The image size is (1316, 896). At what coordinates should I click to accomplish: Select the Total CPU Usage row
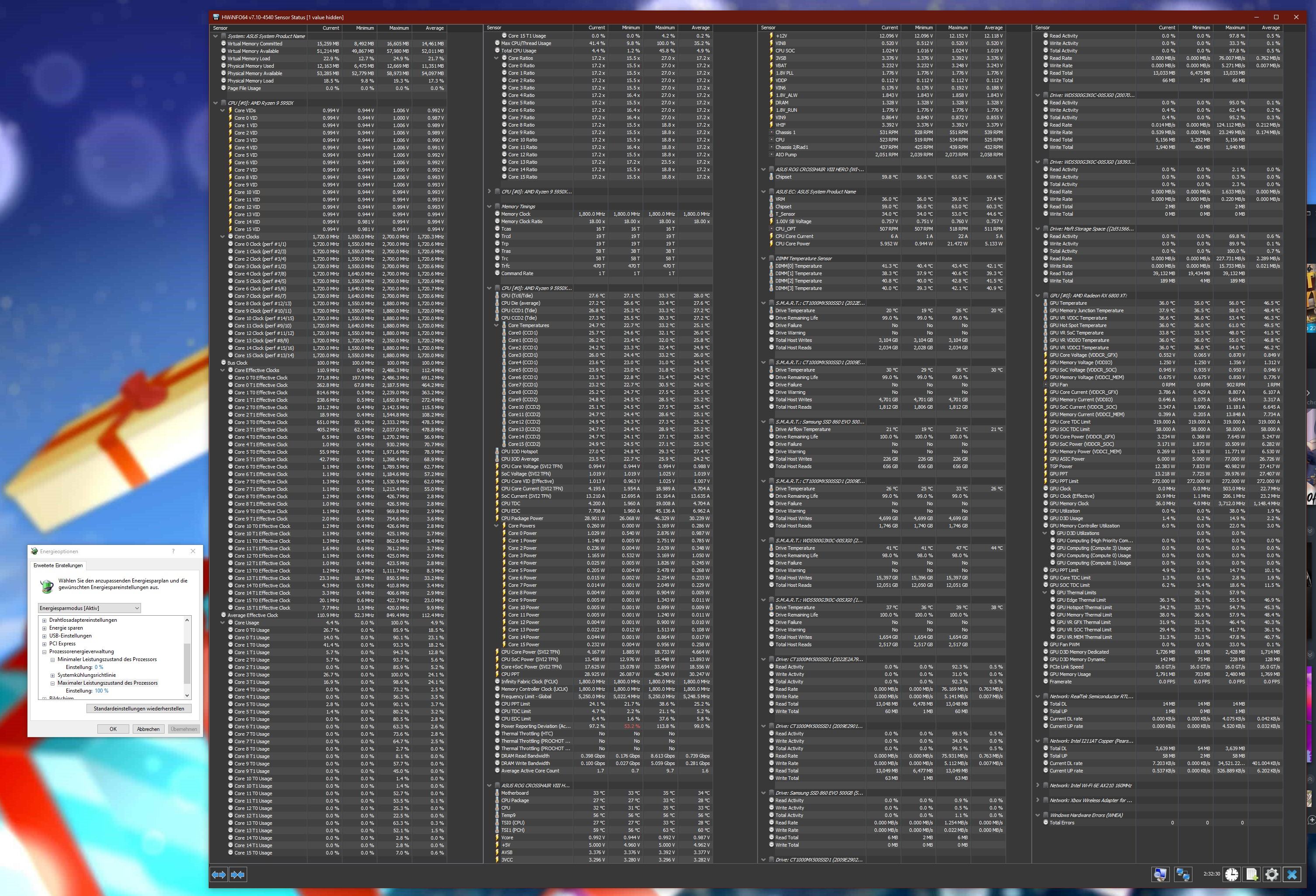tap(603, 50)
